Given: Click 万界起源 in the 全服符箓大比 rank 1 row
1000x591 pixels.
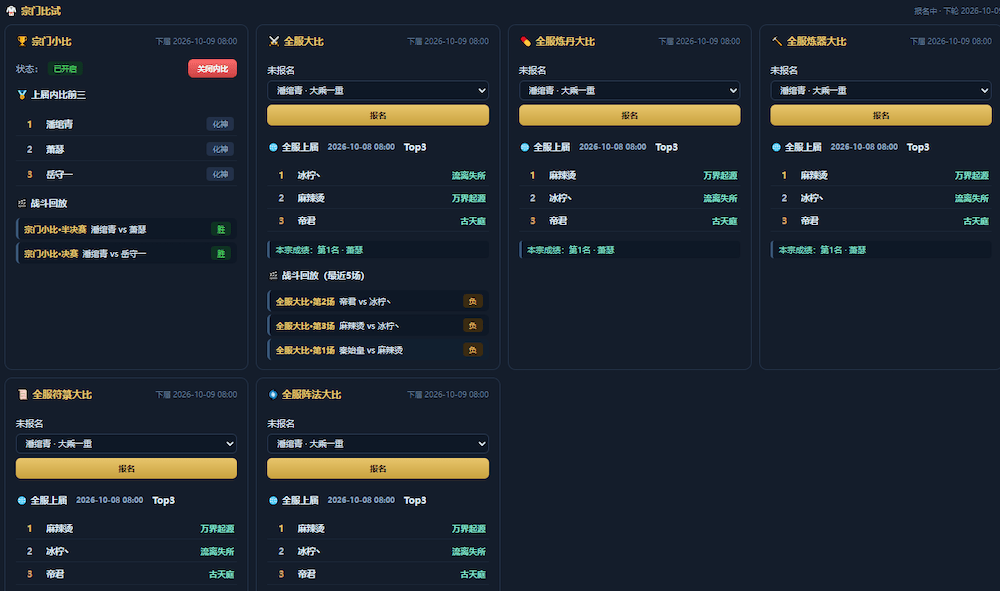Looking at the screenshot, I should tap(217, 529).
